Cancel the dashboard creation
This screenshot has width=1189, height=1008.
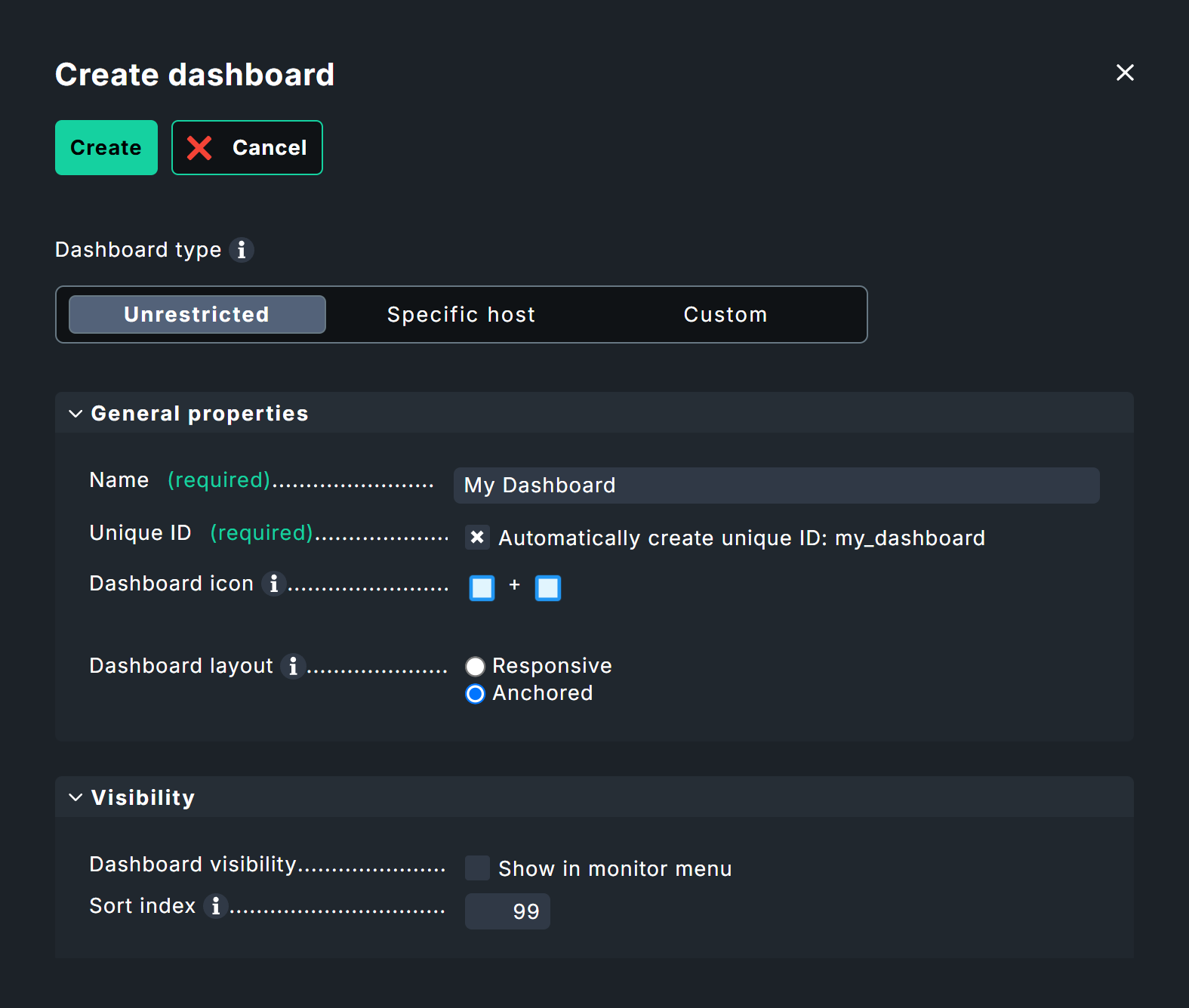tap(247, 148)
